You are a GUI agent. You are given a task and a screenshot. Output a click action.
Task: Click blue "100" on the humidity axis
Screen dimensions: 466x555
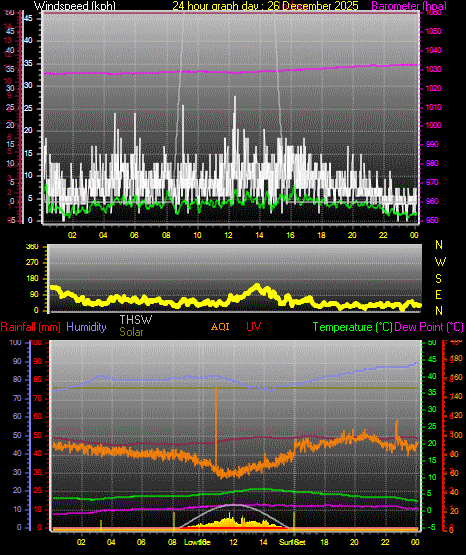(15, 343)
